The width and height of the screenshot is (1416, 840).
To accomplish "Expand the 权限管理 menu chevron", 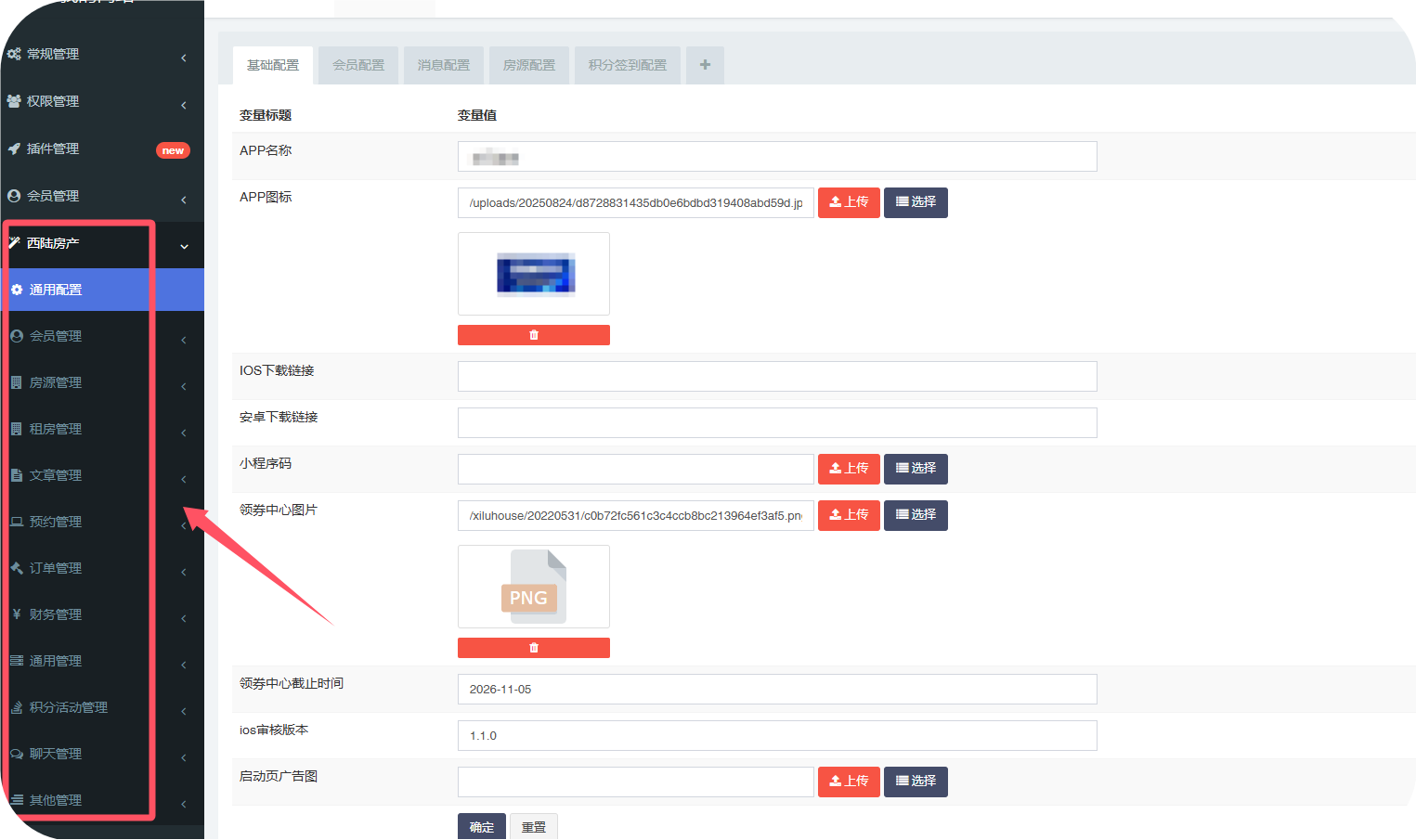I will click(184, 105).
